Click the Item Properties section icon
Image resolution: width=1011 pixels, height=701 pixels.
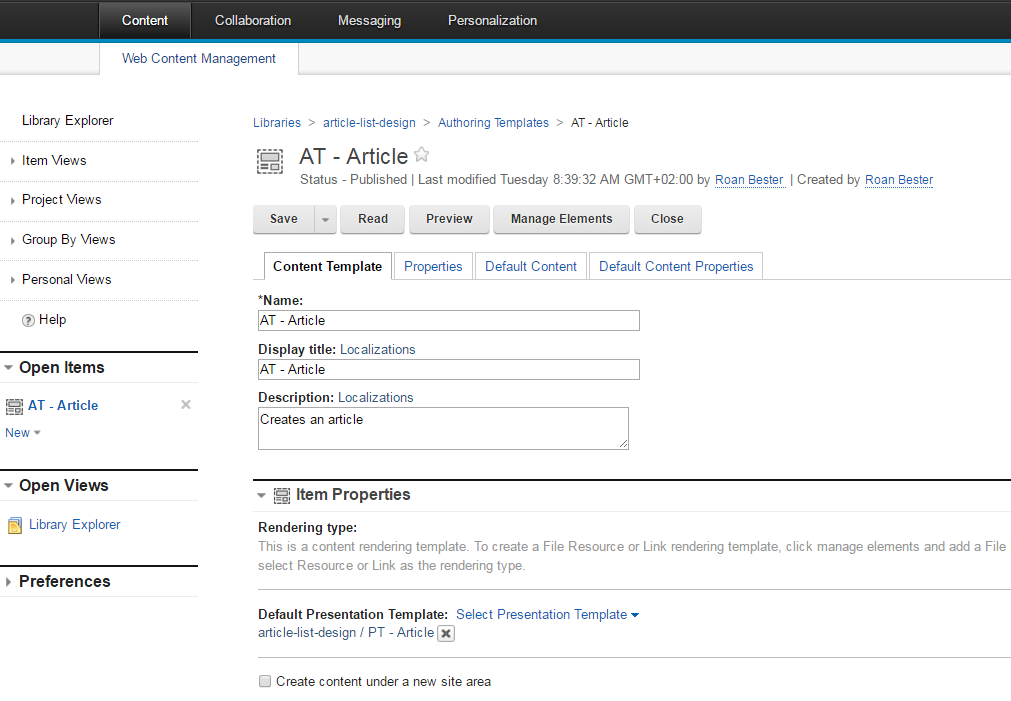[x=282, y=495]
